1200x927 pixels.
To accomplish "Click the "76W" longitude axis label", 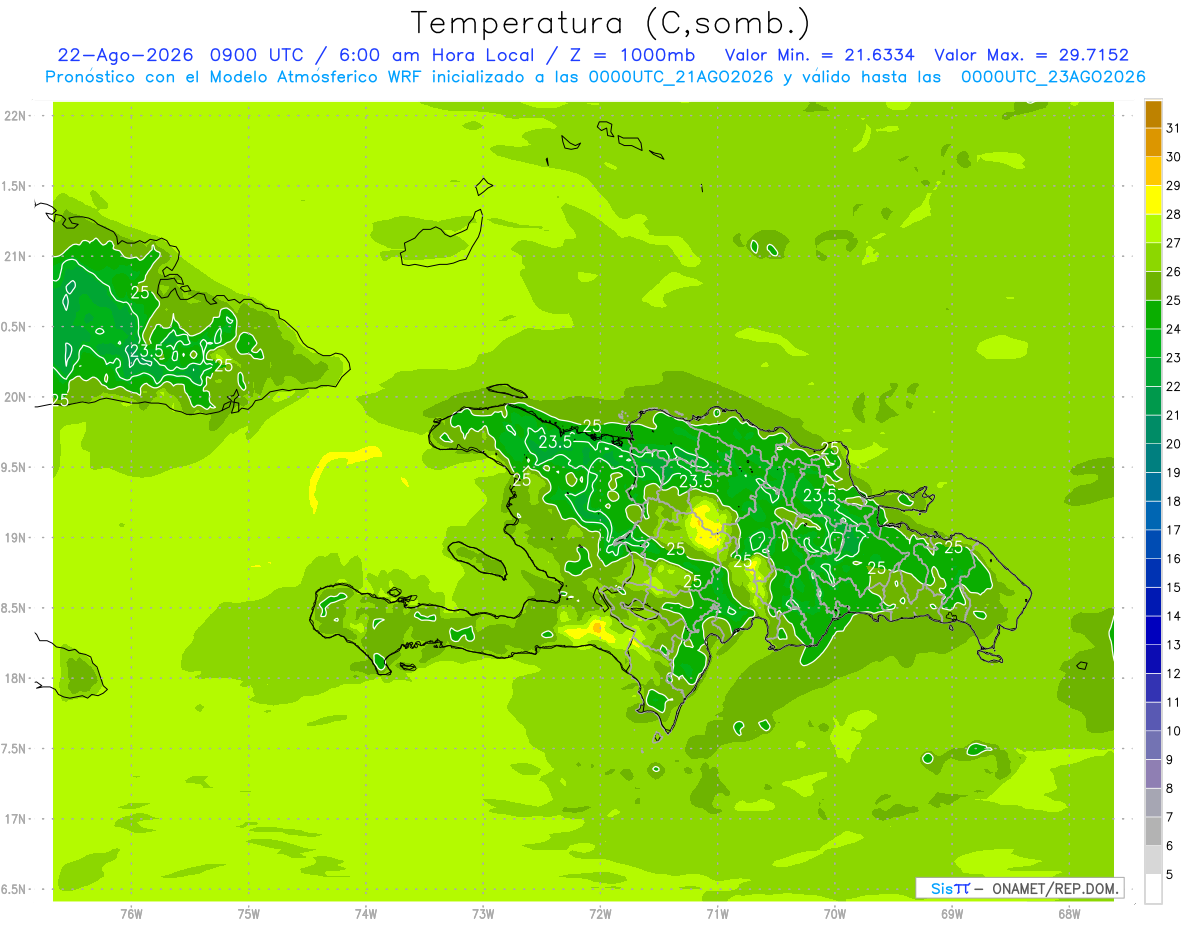I will point(131,914).
